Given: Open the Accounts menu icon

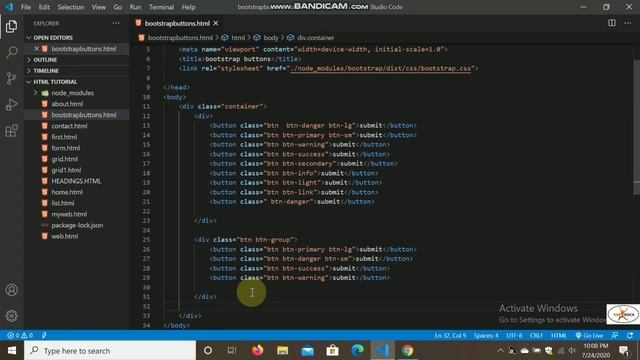Looking at the screenshot, I should pyautogui.click(x=11, y=290).
